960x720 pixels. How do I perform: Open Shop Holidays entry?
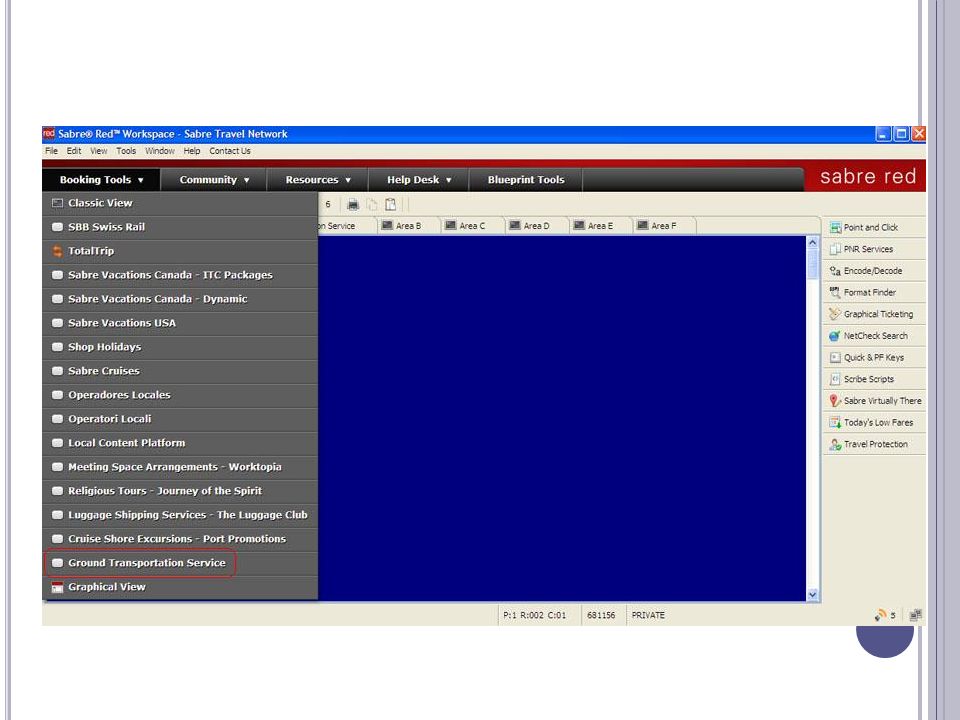(x=181, y=347)
